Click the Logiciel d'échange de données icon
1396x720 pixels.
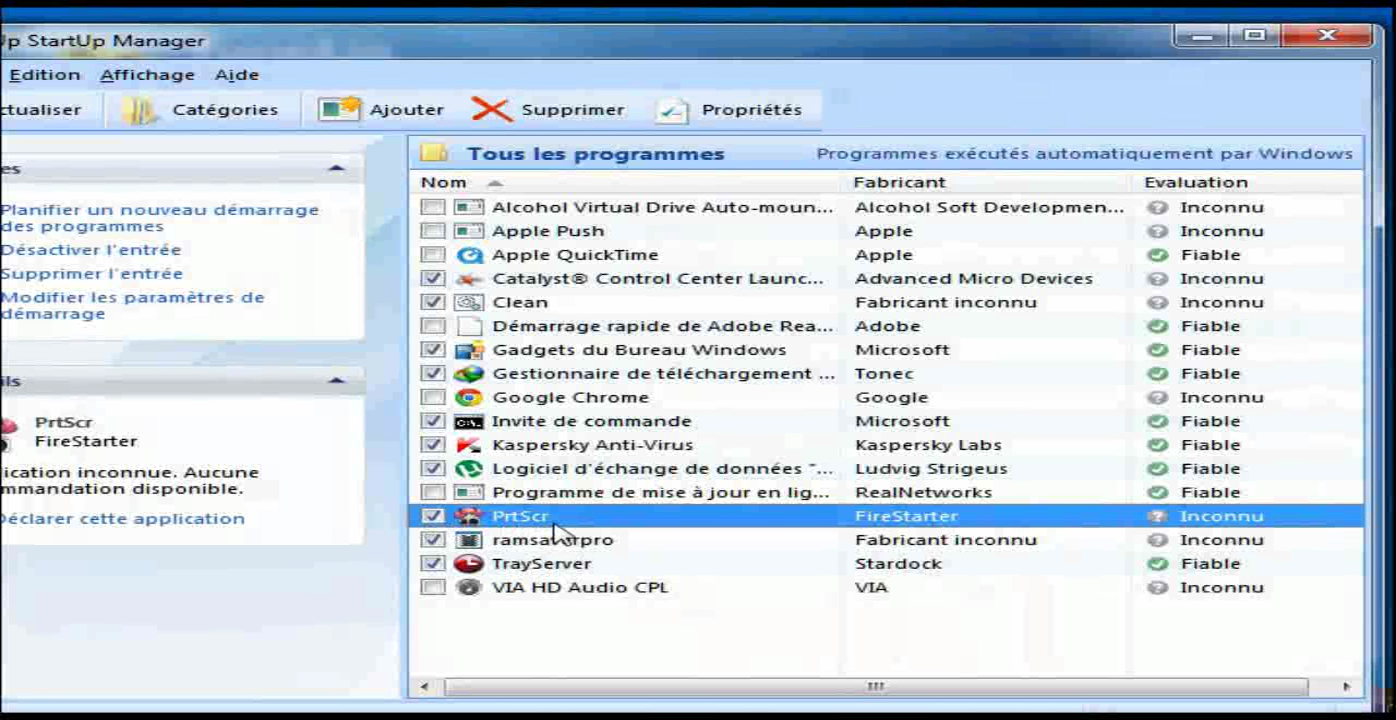(x=469, y=469)
